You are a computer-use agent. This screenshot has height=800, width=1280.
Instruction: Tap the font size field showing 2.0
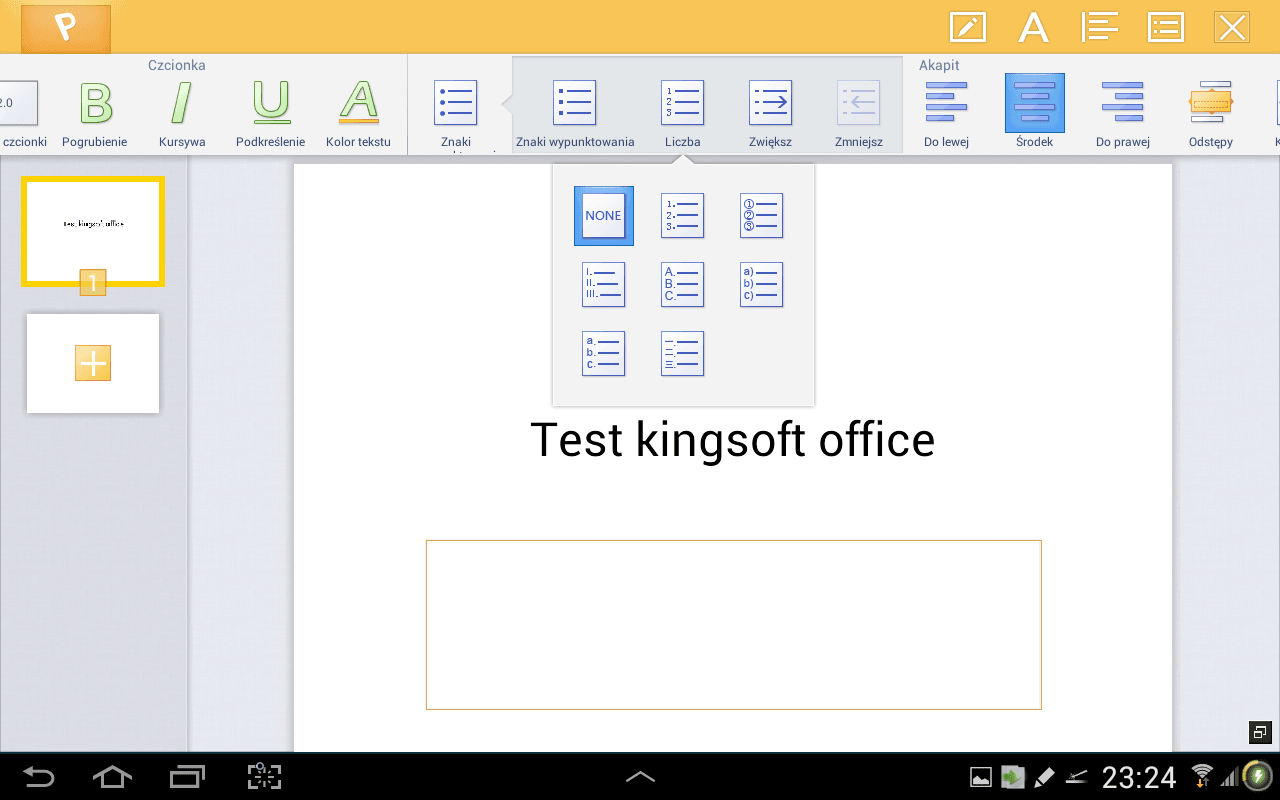18,103
